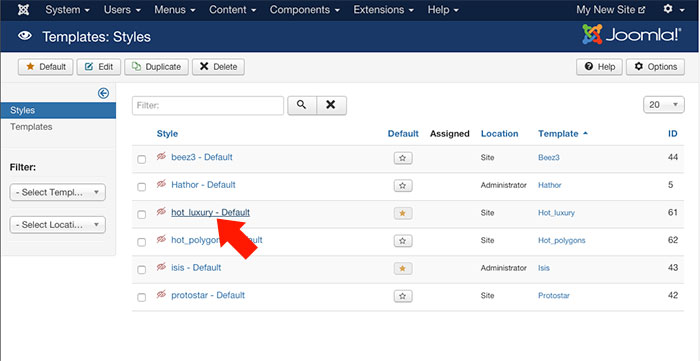
Task: Click the preview eye icon beside isis - Default
Action: [162, 267]
